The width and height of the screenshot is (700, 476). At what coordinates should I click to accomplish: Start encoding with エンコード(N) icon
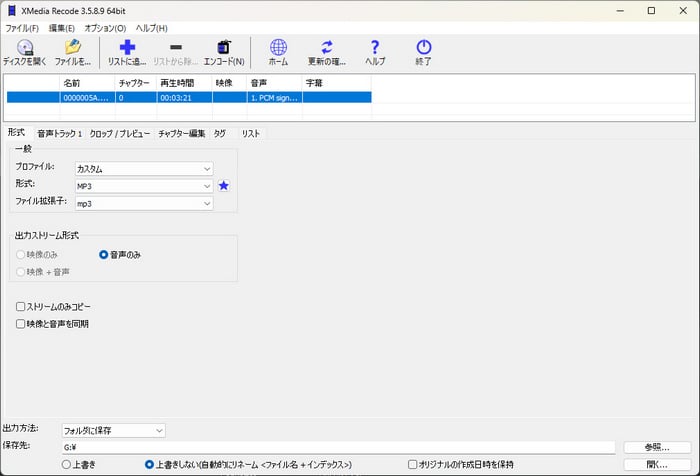coord(224,53)
